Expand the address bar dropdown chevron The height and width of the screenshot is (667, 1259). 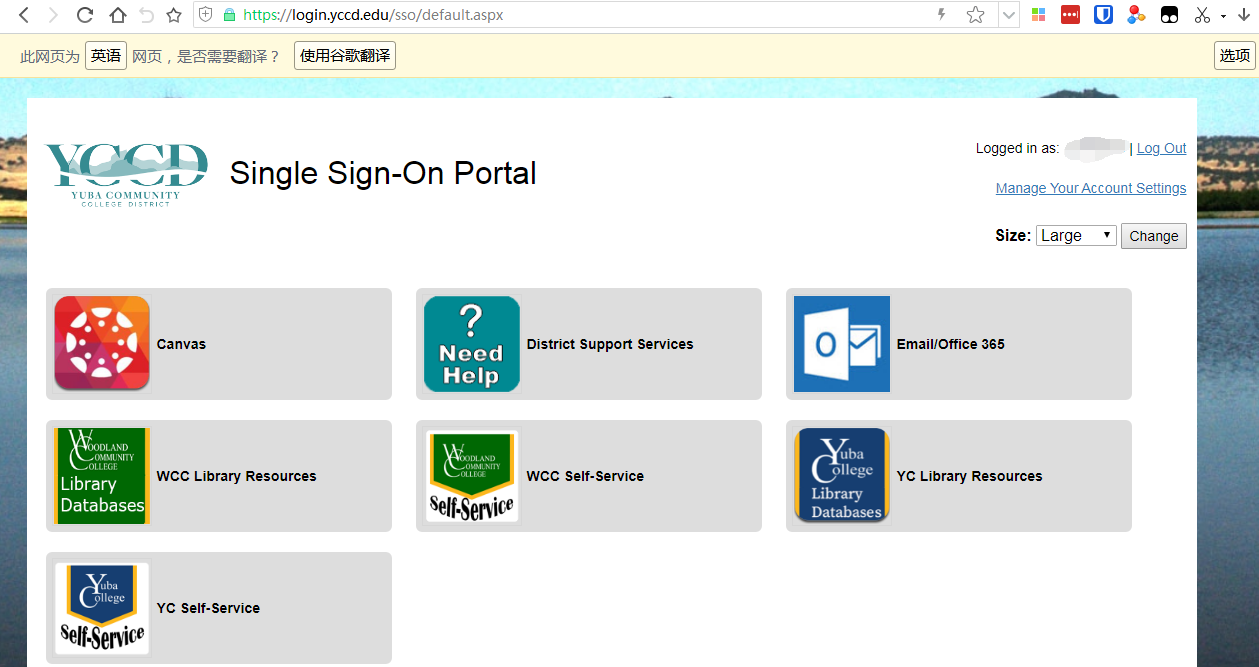(1008, 15)
